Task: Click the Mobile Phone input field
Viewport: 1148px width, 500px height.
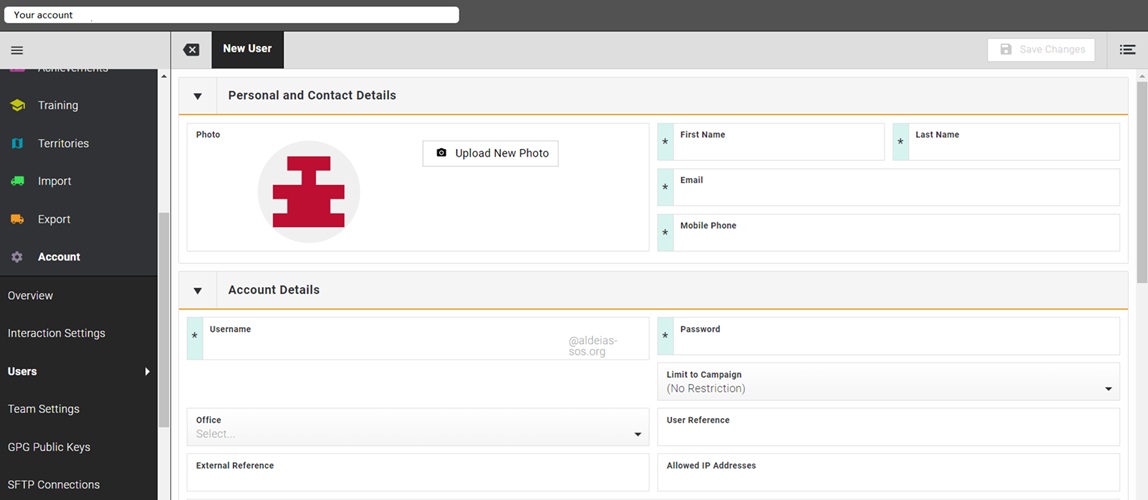Action: click(x=888, y=233)
